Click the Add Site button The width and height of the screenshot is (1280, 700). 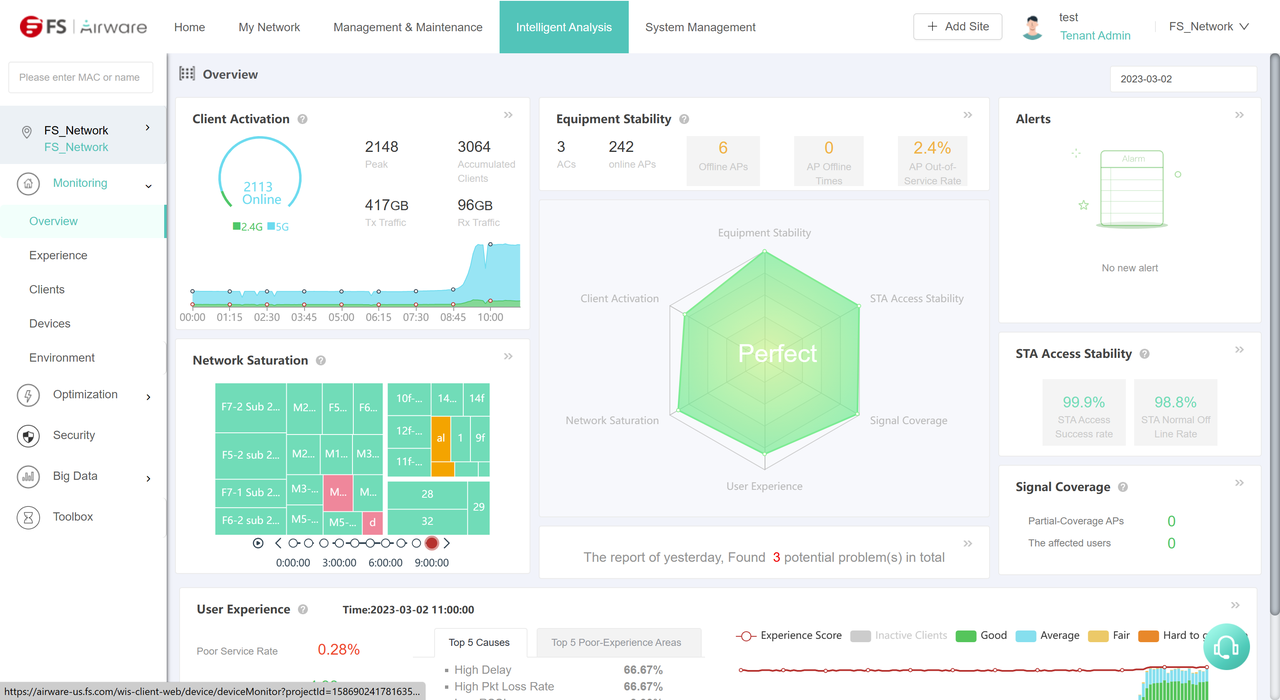pos(957,27)
